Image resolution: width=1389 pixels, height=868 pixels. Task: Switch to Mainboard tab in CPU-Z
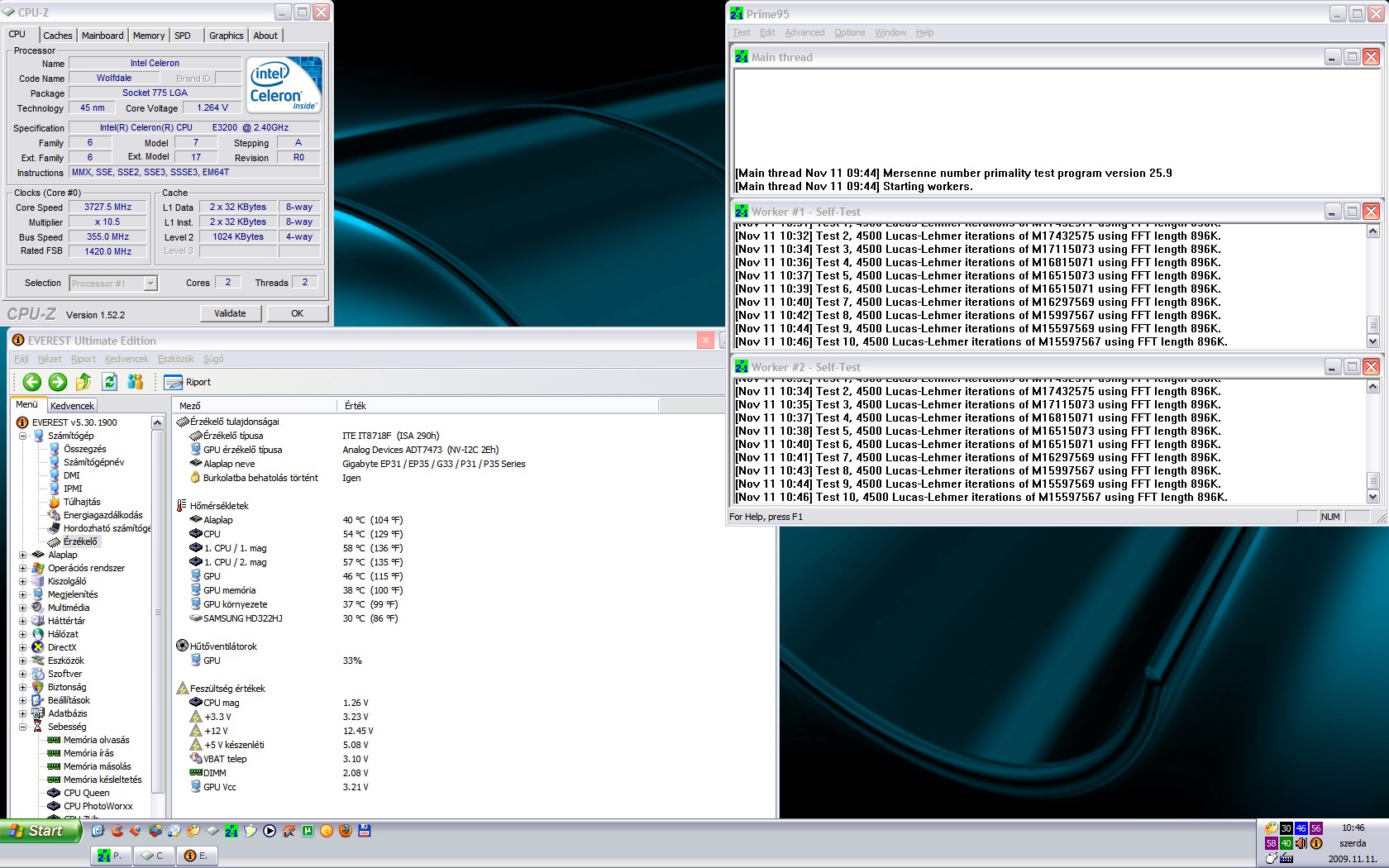pyautogui.click(x=103, y=36)
